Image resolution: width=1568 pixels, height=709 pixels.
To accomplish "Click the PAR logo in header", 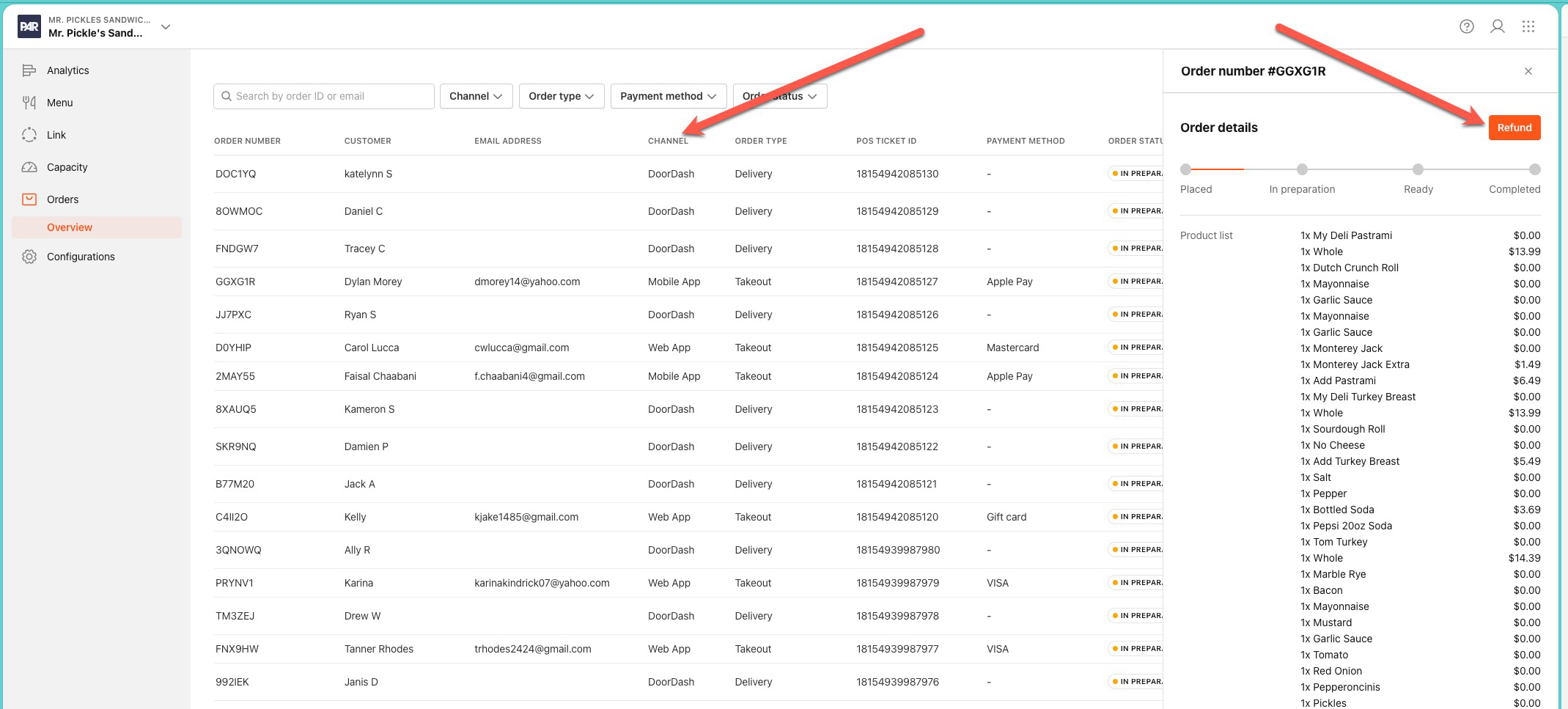I will (29, 27).
